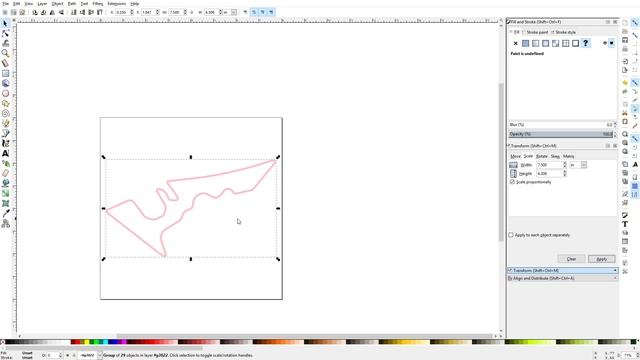Select the Spiral tool

tap(5, 113)
